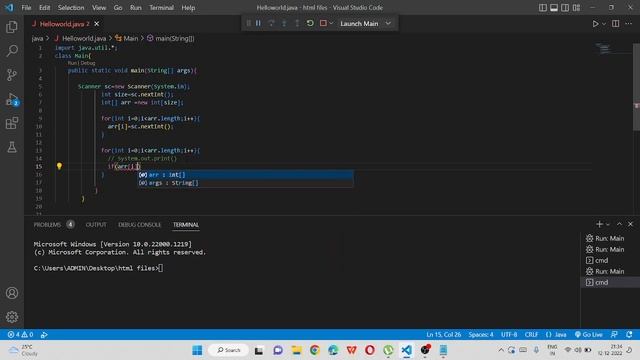This screenshot has height=360, width=640.
Task: Maximize the panel with chevron up
Action: click(619, 224)
